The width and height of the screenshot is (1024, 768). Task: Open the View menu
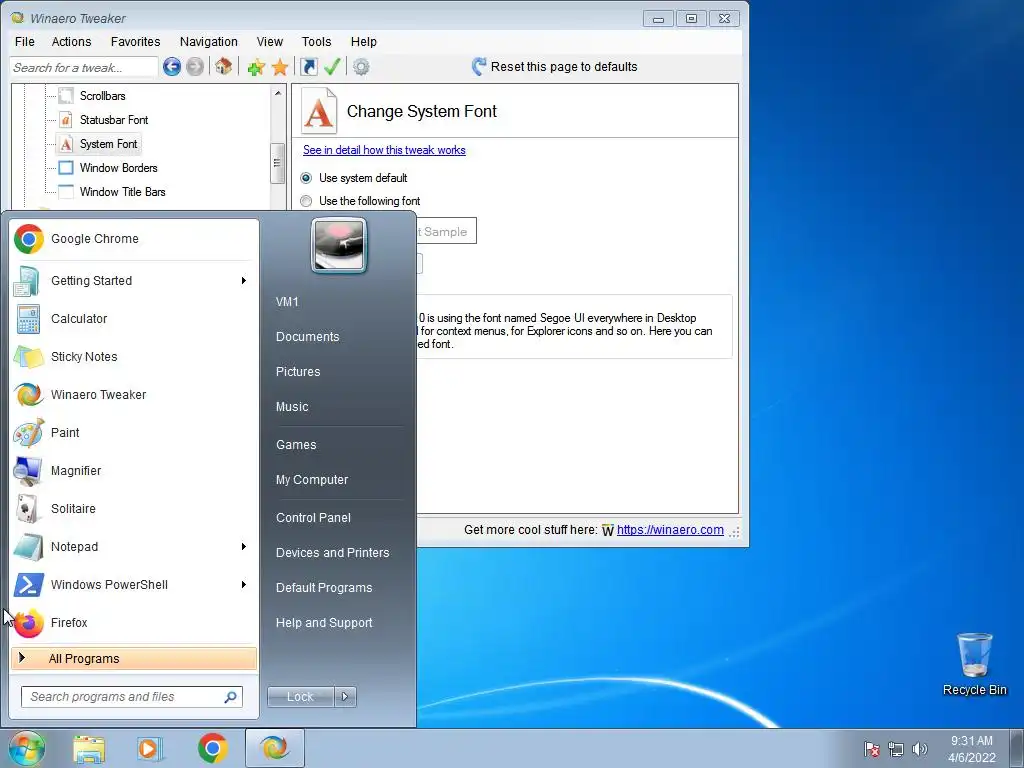coord(270,42)
